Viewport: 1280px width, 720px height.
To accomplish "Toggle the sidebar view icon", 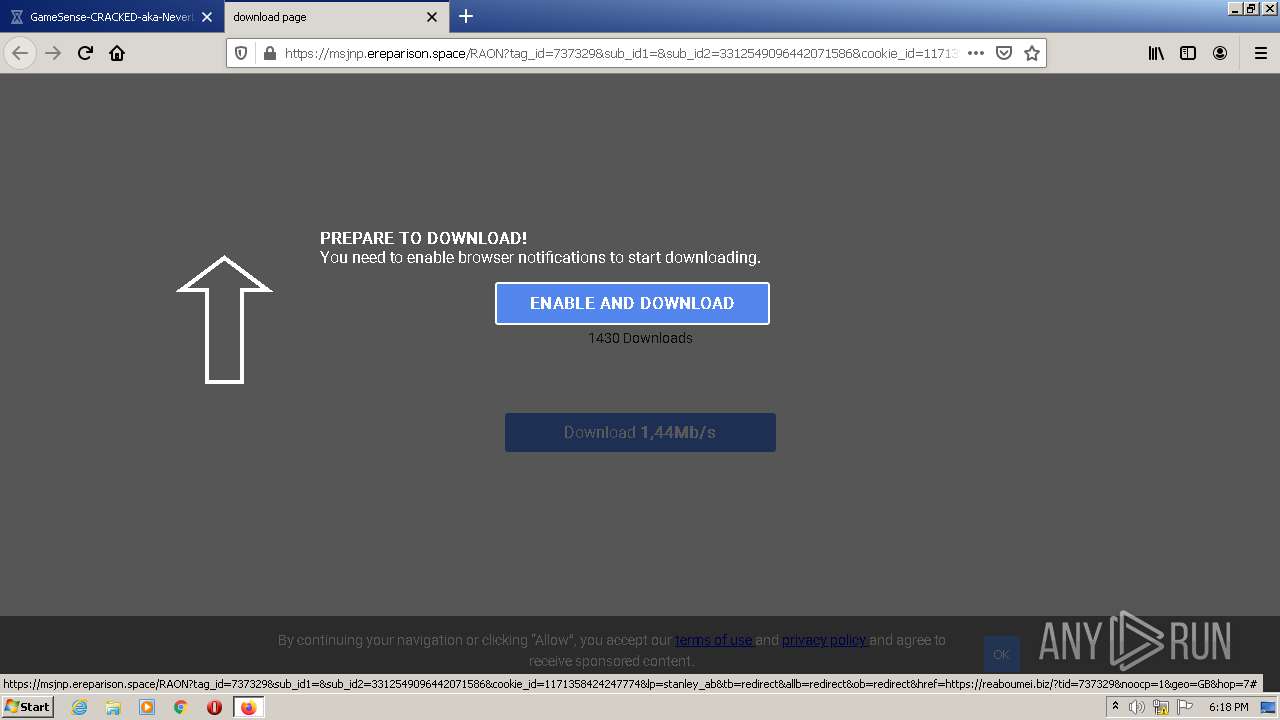I will (x=1188, y=53).
